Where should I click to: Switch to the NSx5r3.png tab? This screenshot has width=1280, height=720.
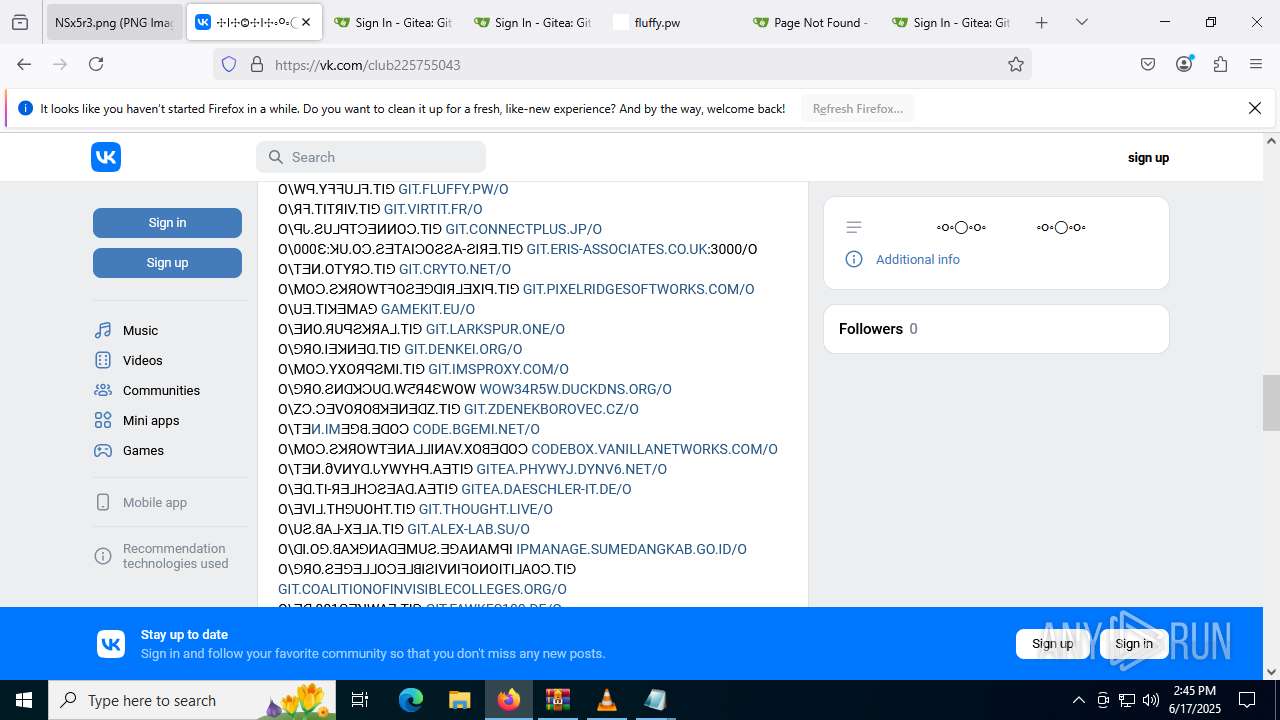[114, 22]
